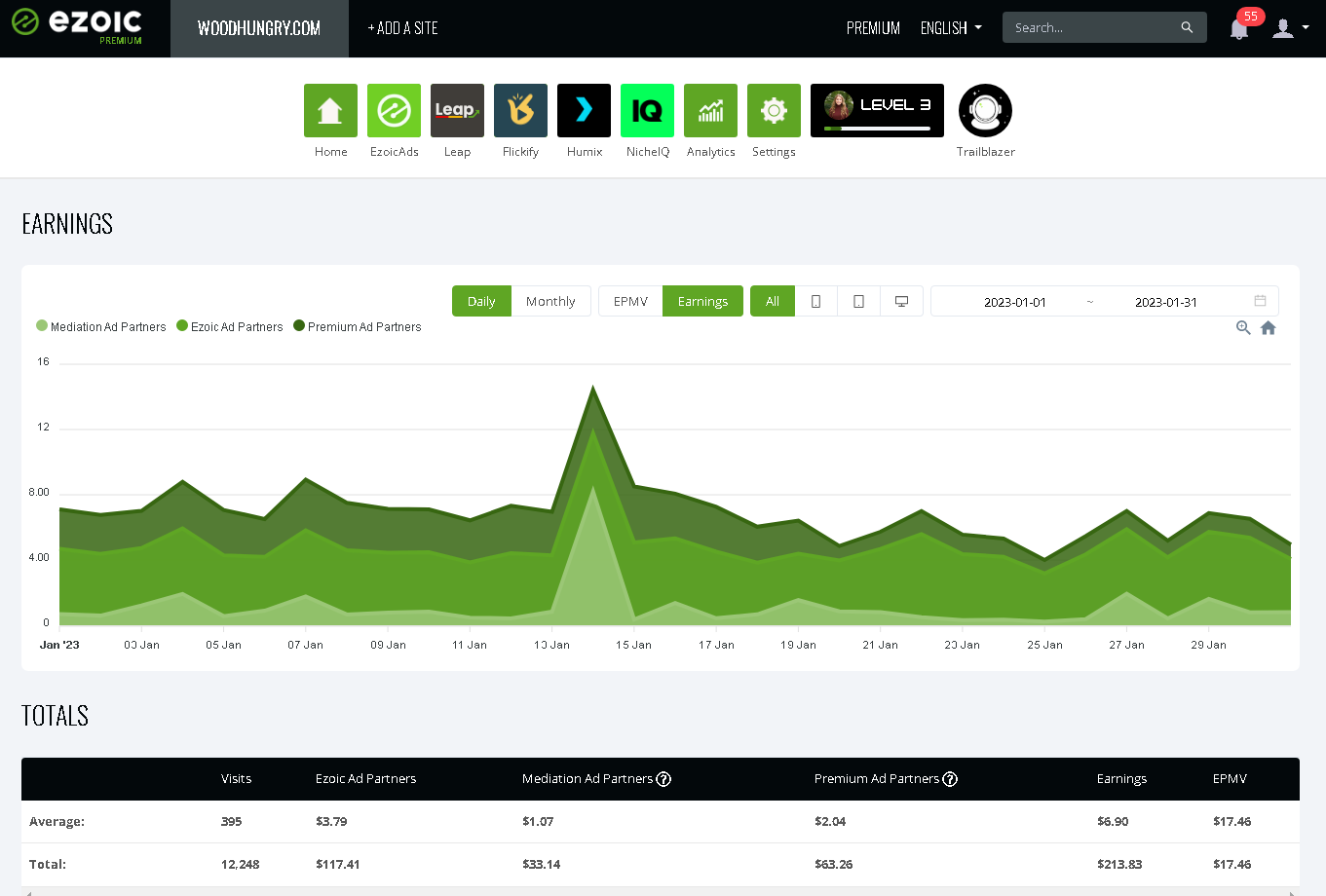This screenshot has height=896, width=1326.
Task: Click the + ADD A SITE tab
Action: click(402, 28)
